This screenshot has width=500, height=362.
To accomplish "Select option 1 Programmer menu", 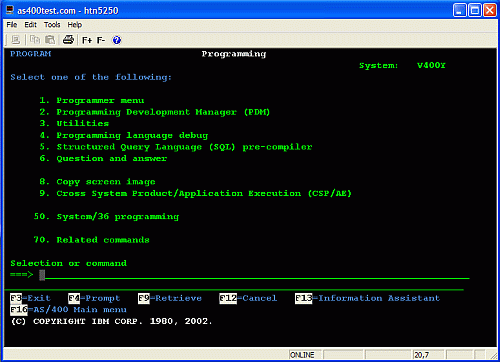I will click(x=92, y=100).
